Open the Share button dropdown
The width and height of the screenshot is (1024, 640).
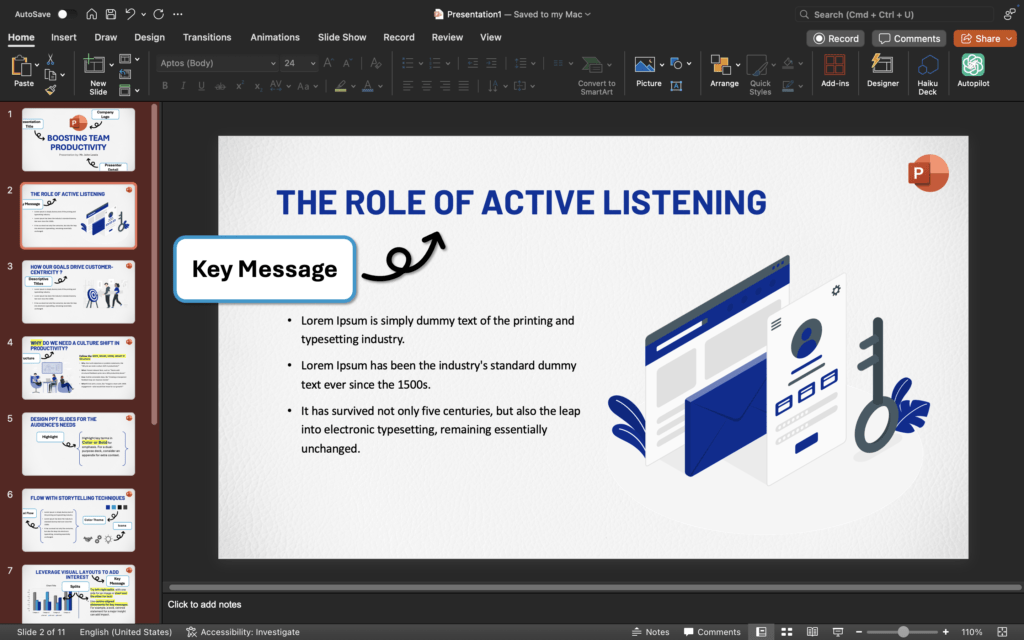click(x=1007, y=38)
